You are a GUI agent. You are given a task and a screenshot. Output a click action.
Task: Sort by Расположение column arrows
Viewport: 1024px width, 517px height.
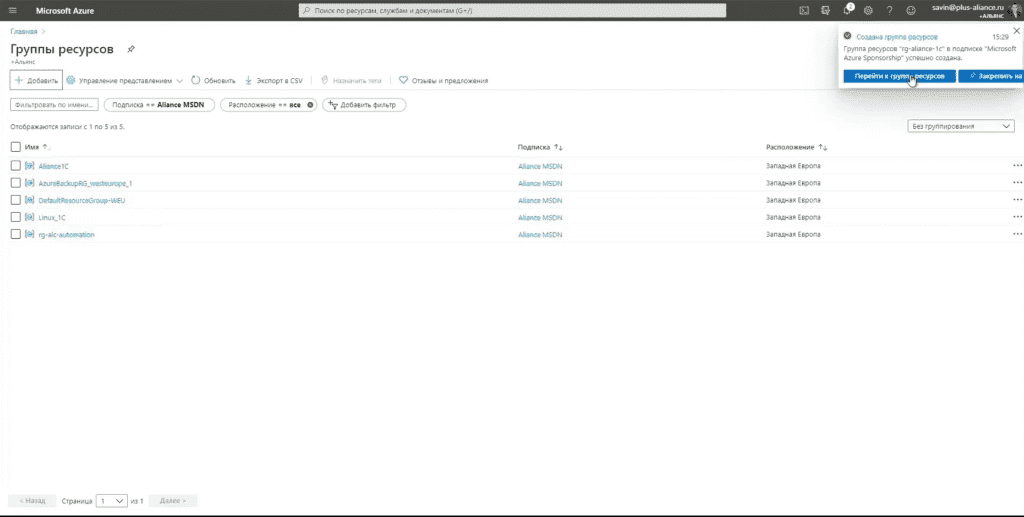823,148
